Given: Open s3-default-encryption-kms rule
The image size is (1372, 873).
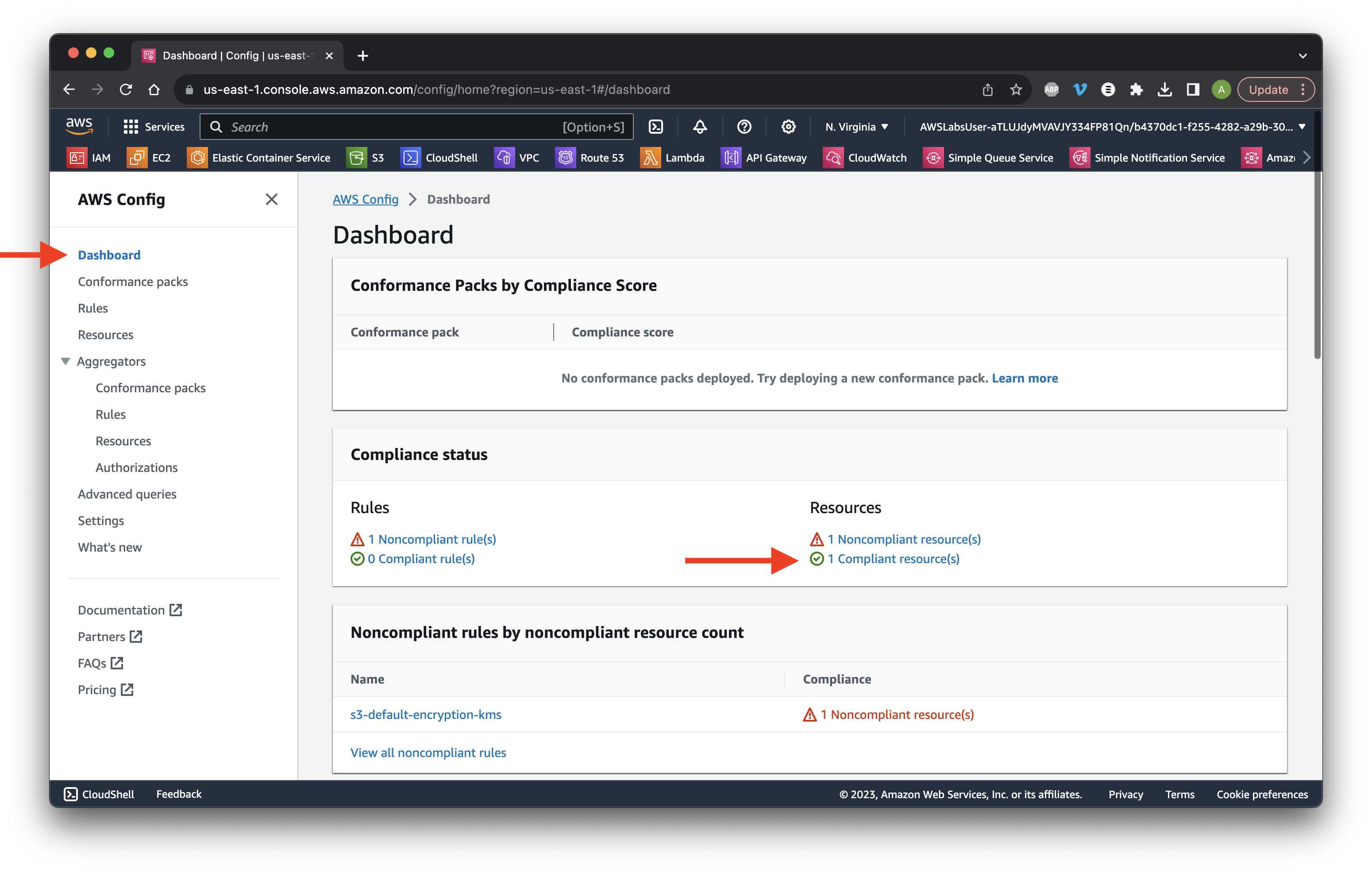Looking at the screenshot, I should pos(426,714).
